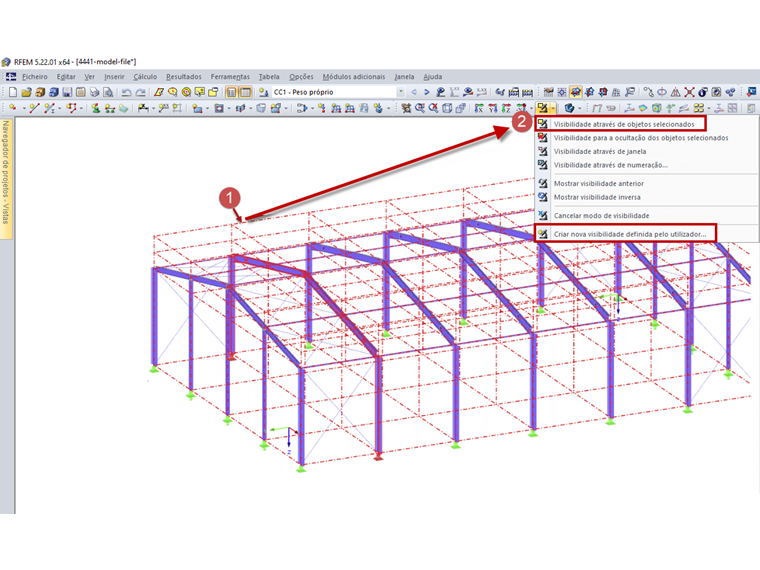Expand the visibility button dropdown arrow
The image size is (760, 570).
coord(553,108)
